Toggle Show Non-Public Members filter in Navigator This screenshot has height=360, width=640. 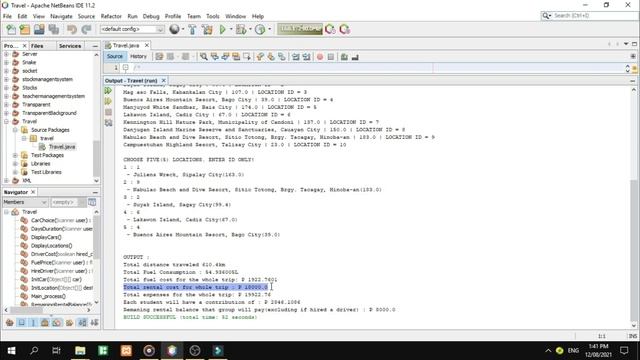pos(45,323)
